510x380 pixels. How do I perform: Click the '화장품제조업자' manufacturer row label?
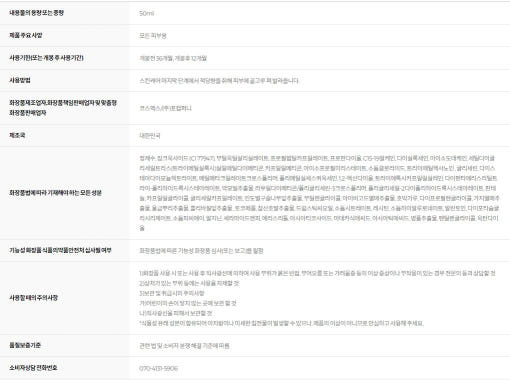coord(63,108)
